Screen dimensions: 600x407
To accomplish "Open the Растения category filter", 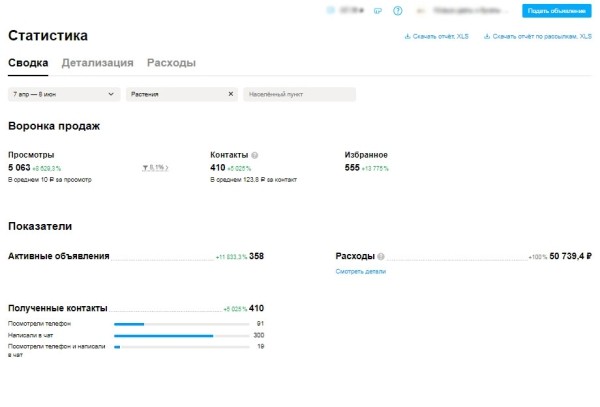I will [175, 94].
